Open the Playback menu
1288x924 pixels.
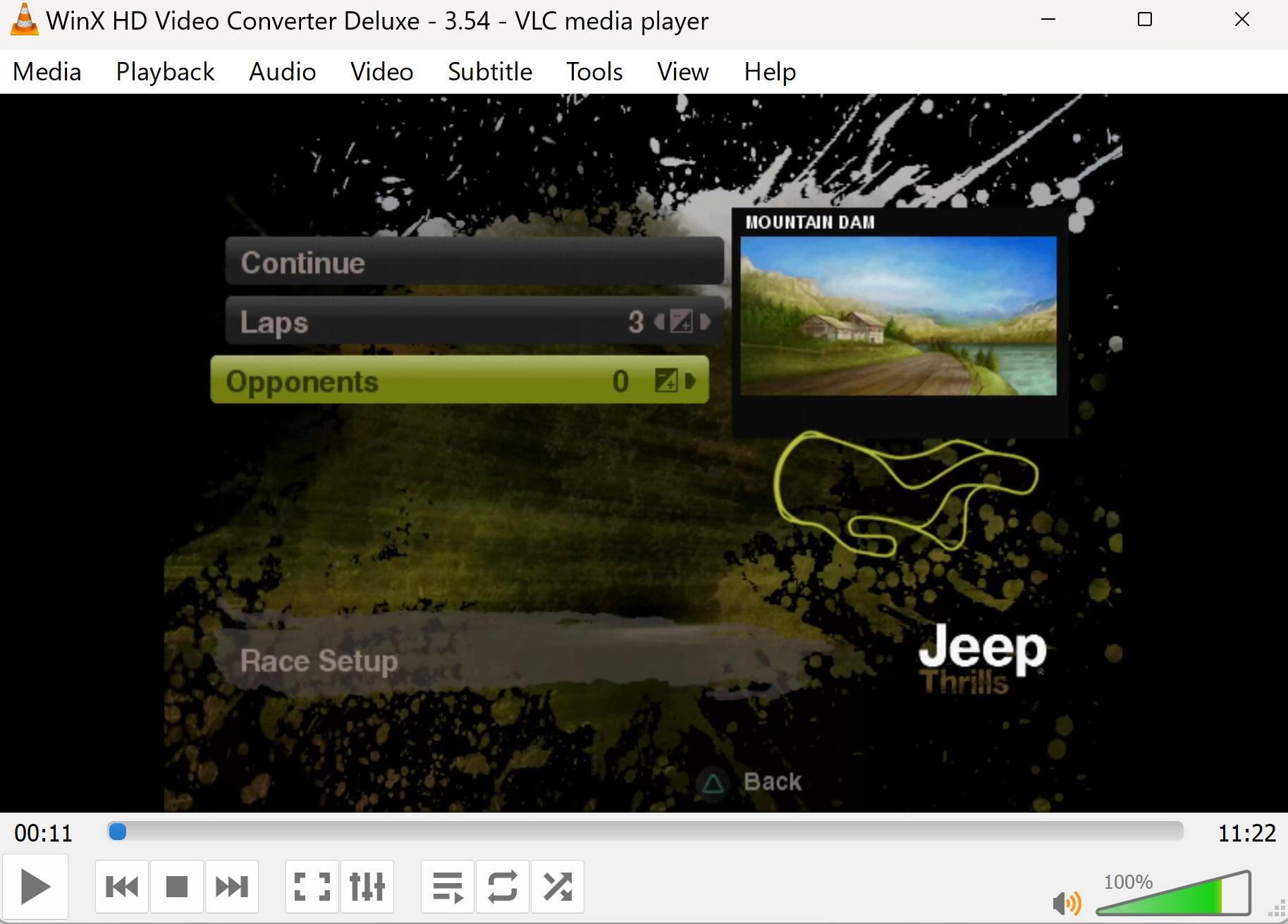click(165, 72)
